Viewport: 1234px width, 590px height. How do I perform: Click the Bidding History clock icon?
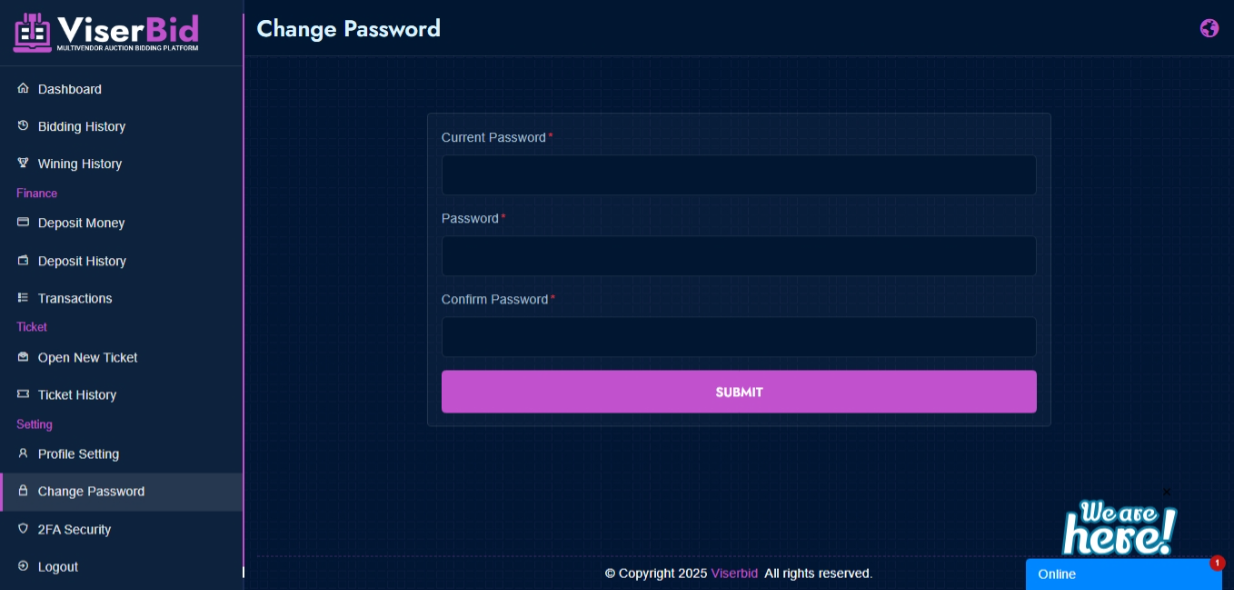[23, 126]
